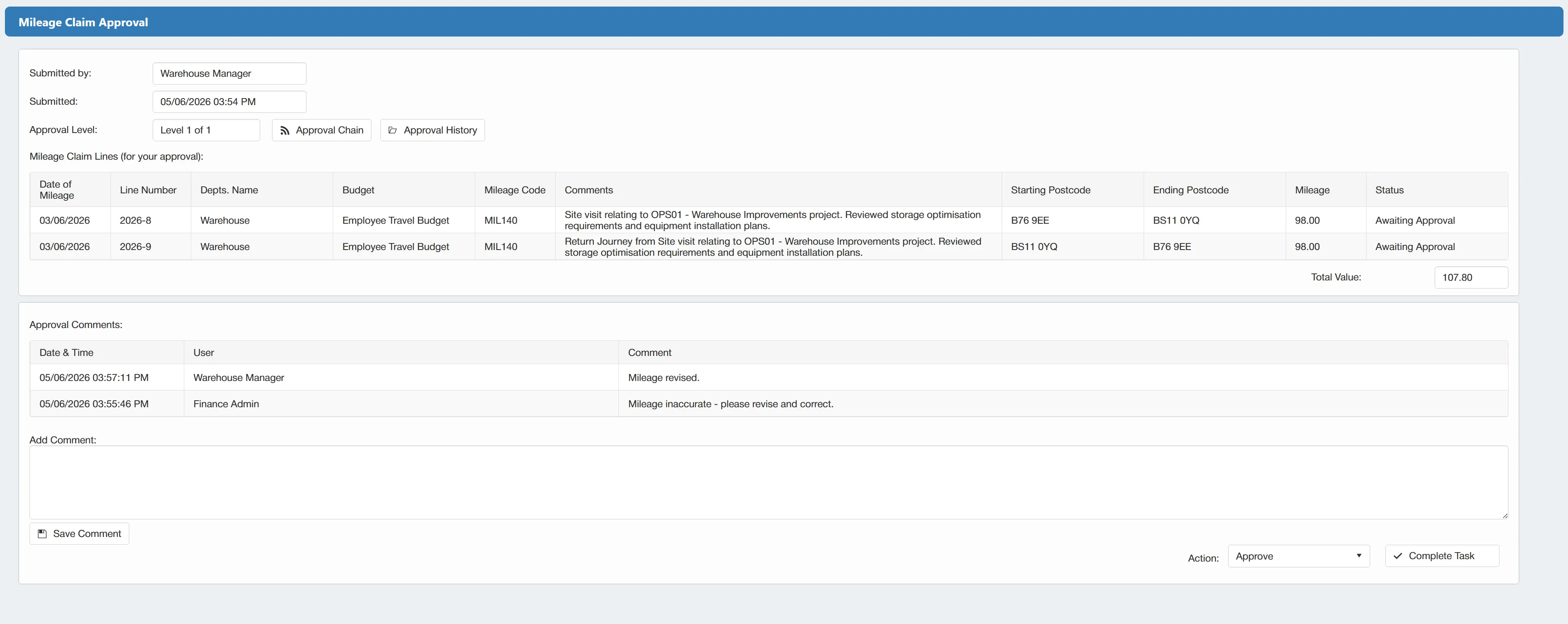Click the Total Value label
This screenshot has height=624, width=1568.
click(1335, 277)
